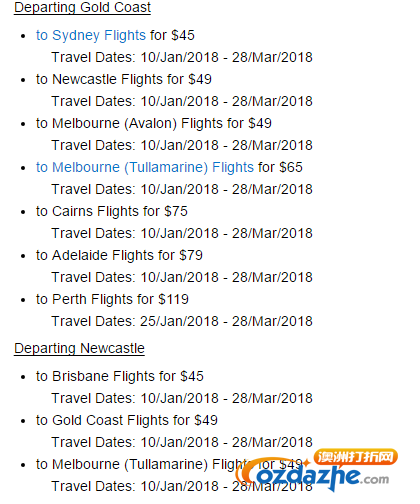
Task: Click the orange Chinese text badge in watermark
Action: click(356, 457)
